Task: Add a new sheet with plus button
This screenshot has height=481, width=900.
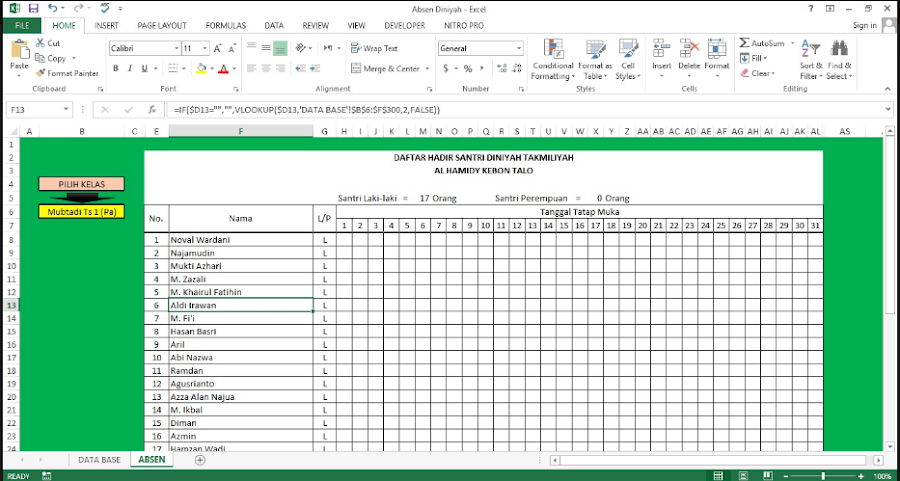Action: click(x=200, y=460)
